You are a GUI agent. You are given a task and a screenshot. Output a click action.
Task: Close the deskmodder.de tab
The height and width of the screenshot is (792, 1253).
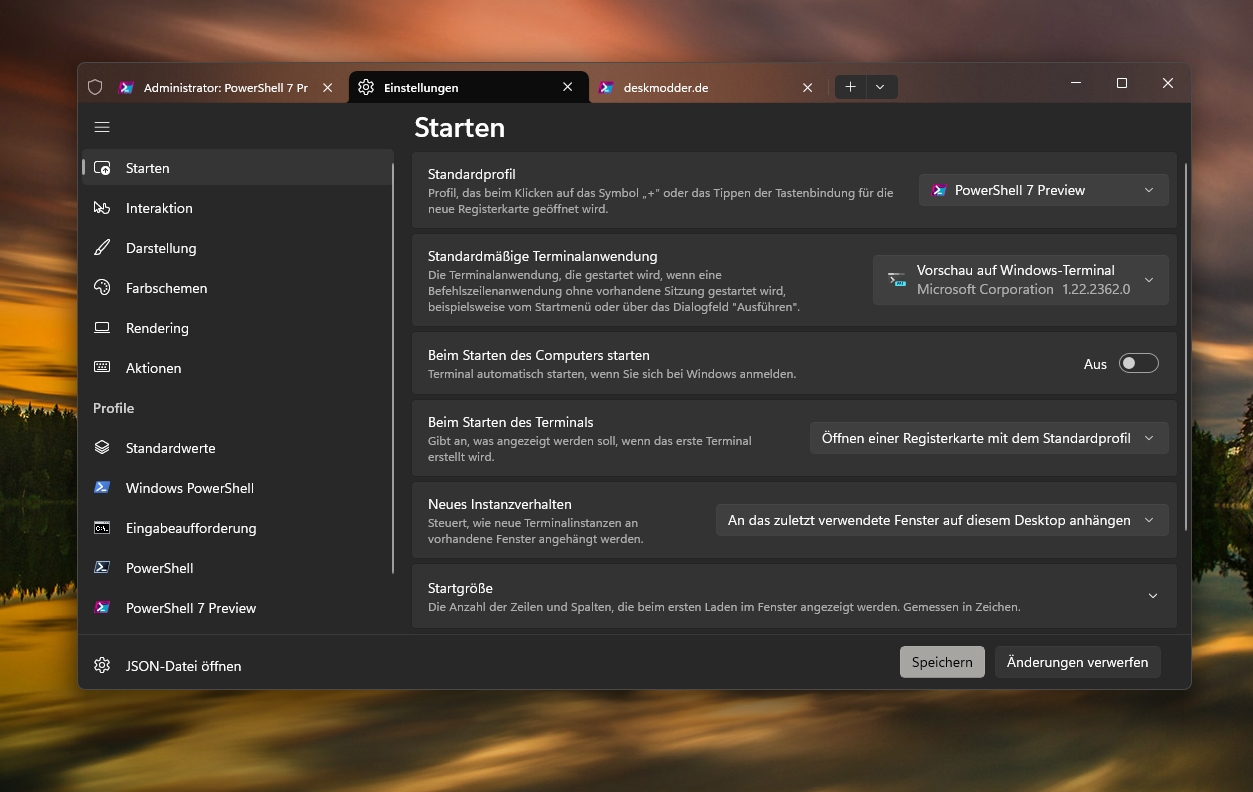(x=807, y=87)
